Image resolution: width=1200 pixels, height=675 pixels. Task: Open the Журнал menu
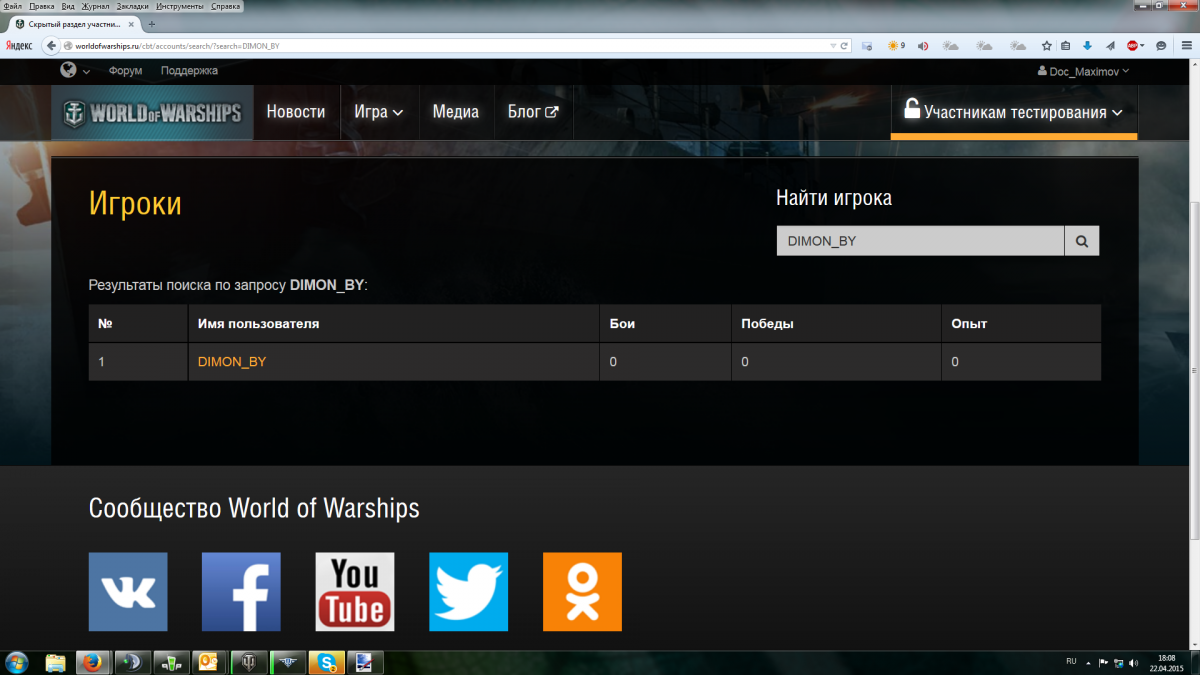(x=96, y=6)
